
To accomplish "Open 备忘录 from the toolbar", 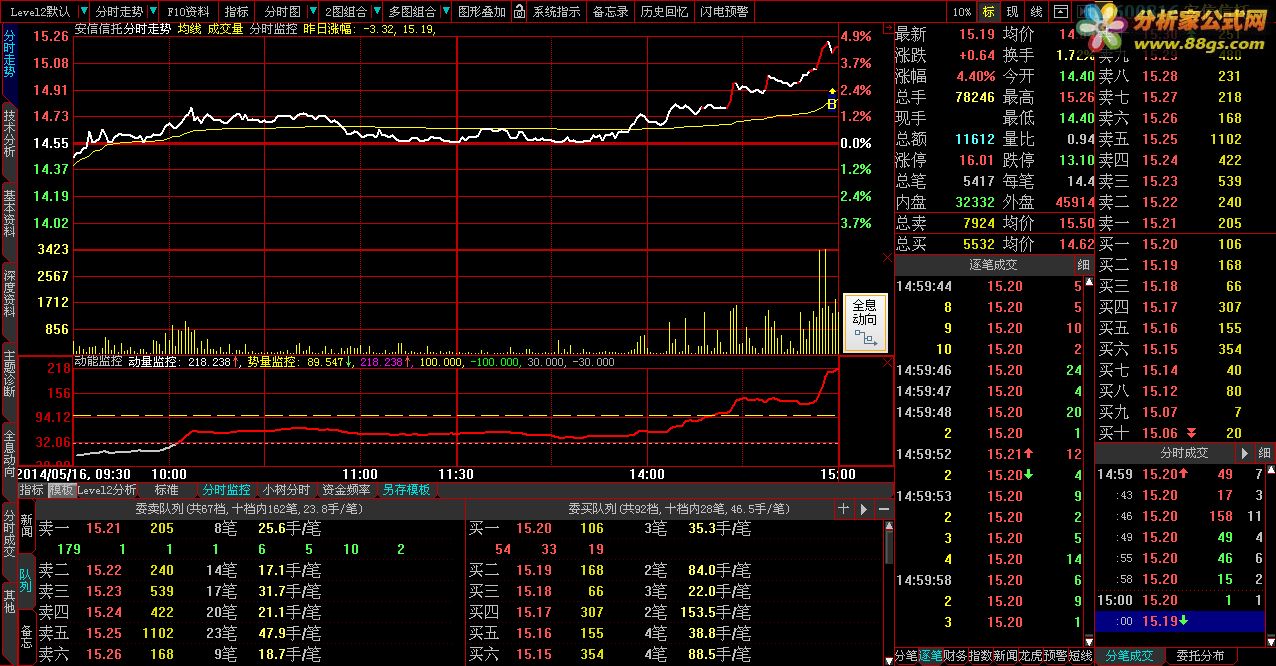I will [x=611, y=12].
